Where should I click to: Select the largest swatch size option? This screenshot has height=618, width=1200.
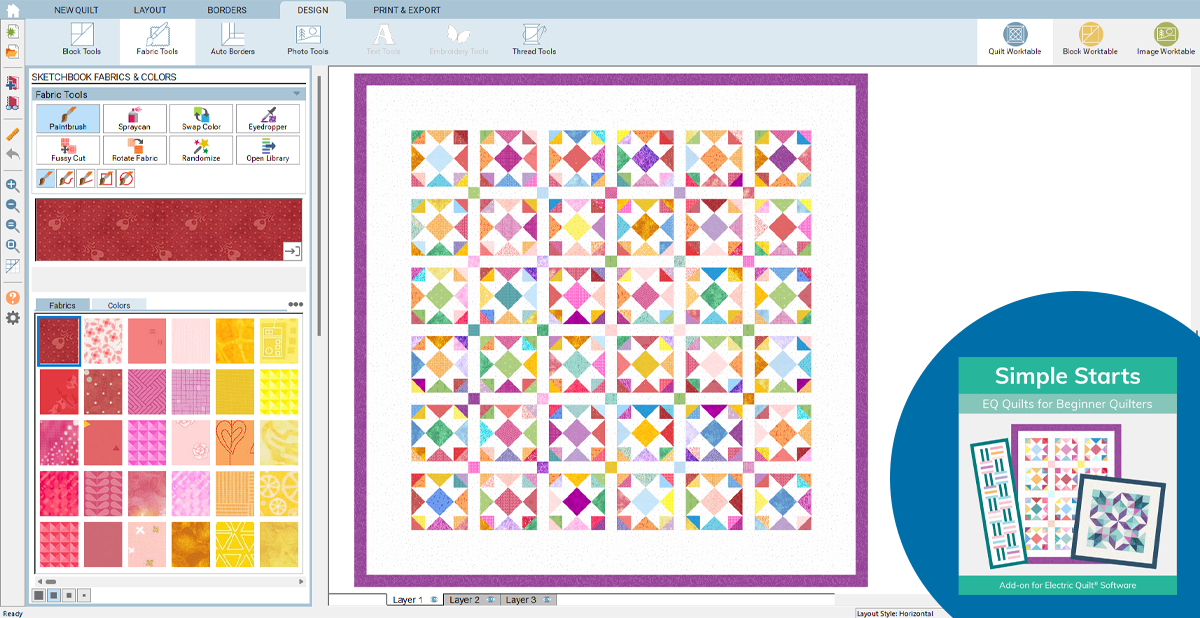[x=39, y=595]
